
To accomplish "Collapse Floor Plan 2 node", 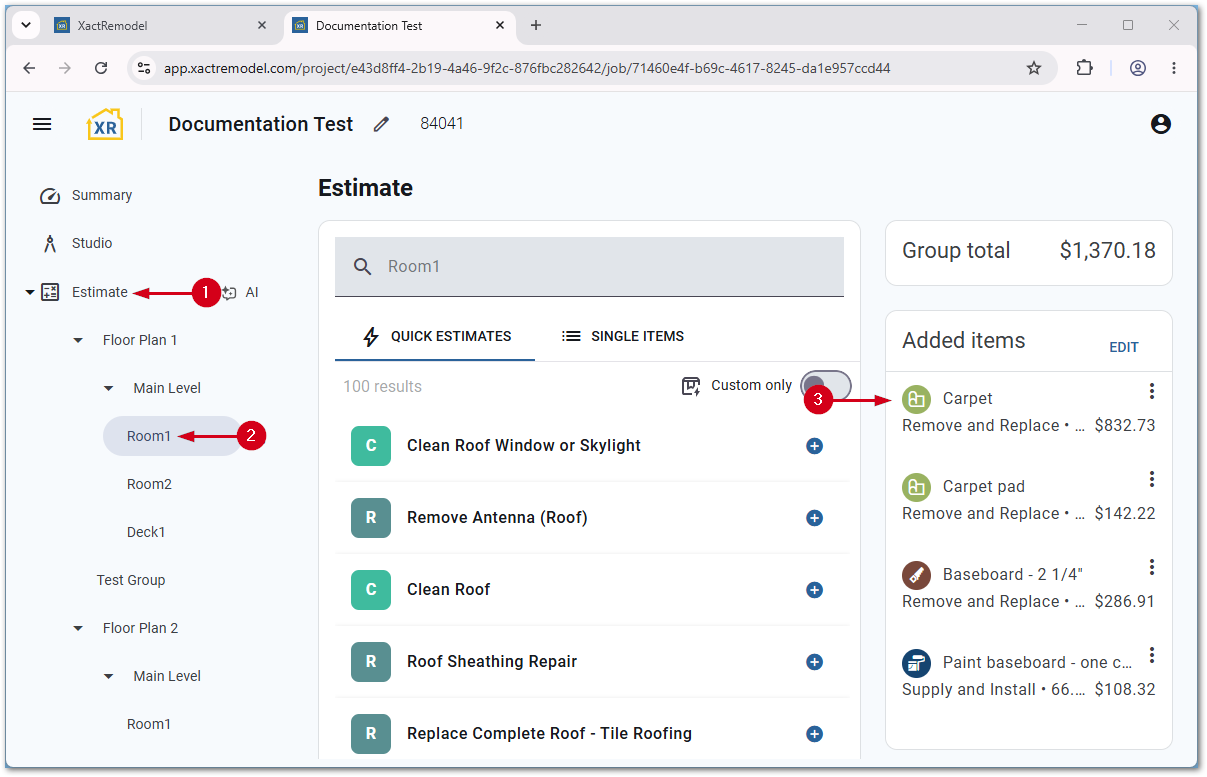I will [79, 628].
